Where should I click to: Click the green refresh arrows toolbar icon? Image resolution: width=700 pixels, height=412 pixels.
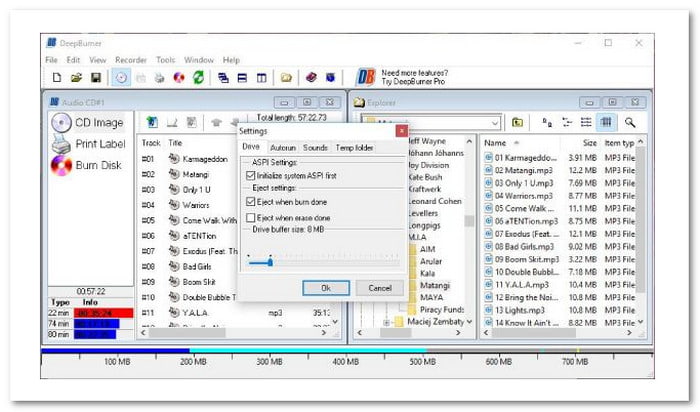coord(198,78)
